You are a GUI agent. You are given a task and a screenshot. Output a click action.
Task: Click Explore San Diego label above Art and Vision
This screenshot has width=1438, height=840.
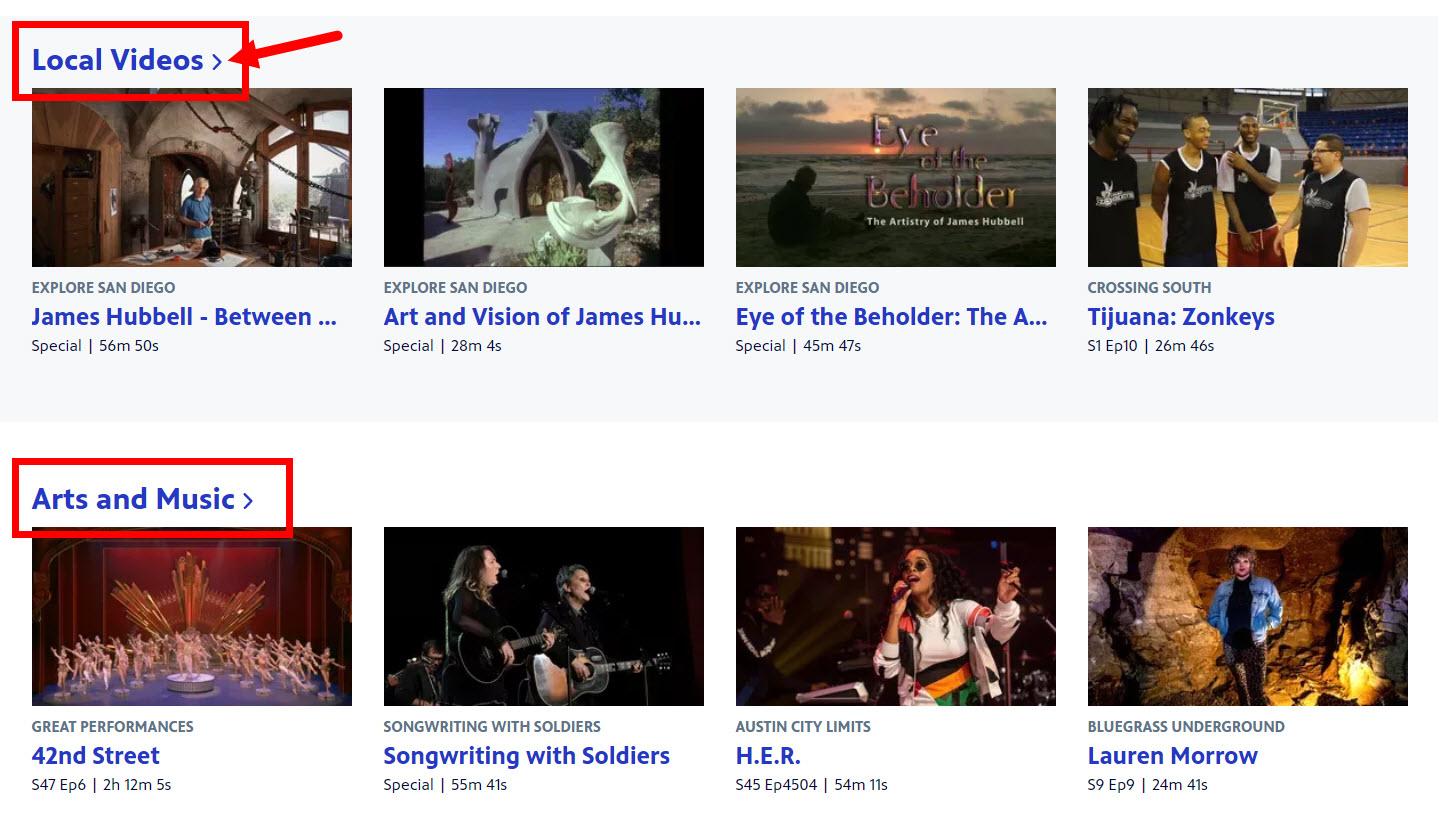pos(455,288)
